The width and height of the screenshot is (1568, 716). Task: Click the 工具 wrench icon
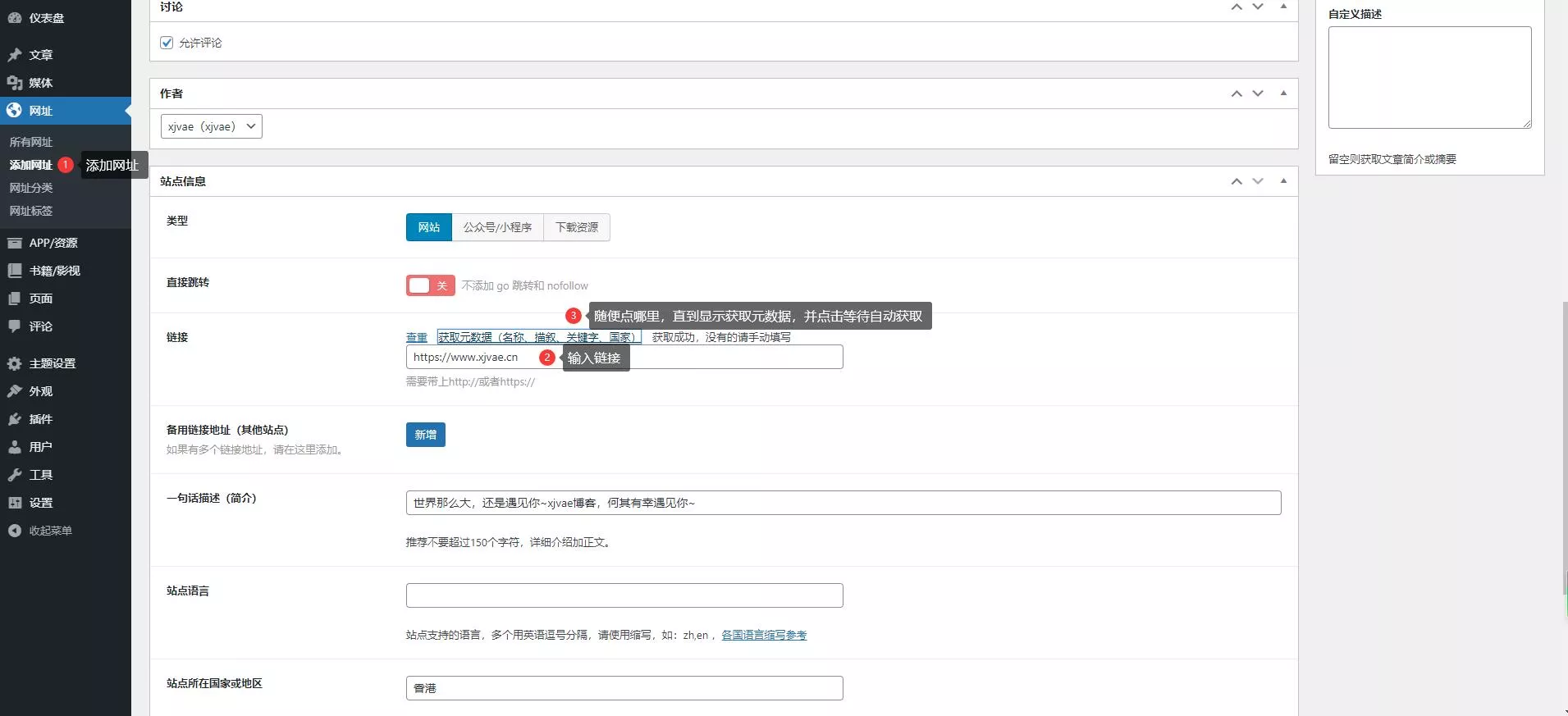pyautogui.click(x=15, y=475)
